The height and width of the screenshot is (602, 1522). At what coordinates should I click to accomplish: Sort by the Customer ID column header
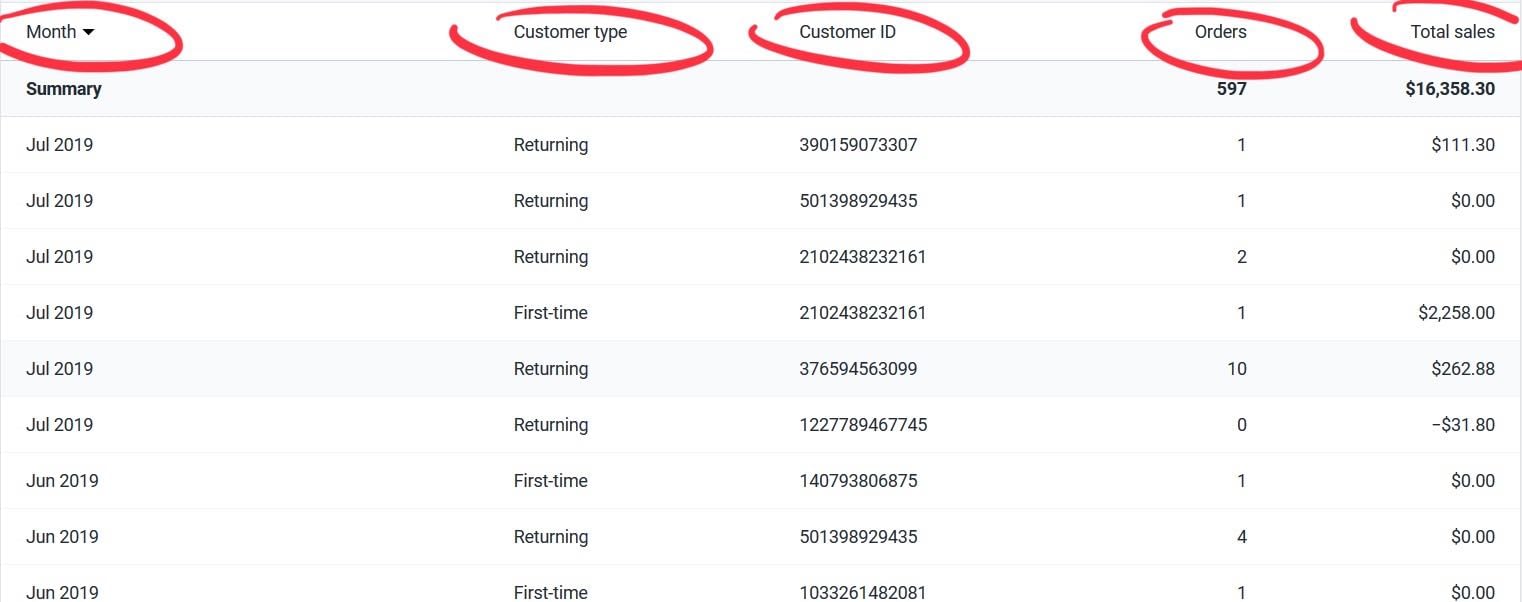[846, 31]
